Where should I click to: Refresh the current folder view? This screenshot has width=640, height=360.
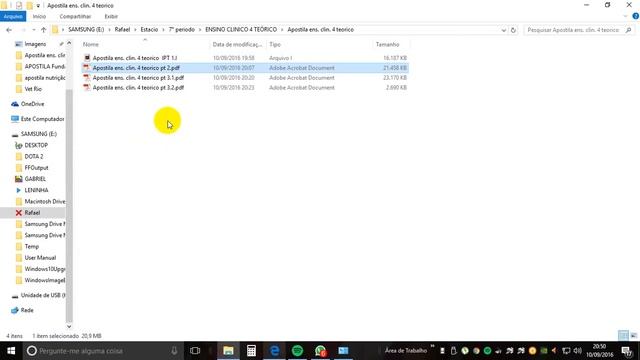513,30
